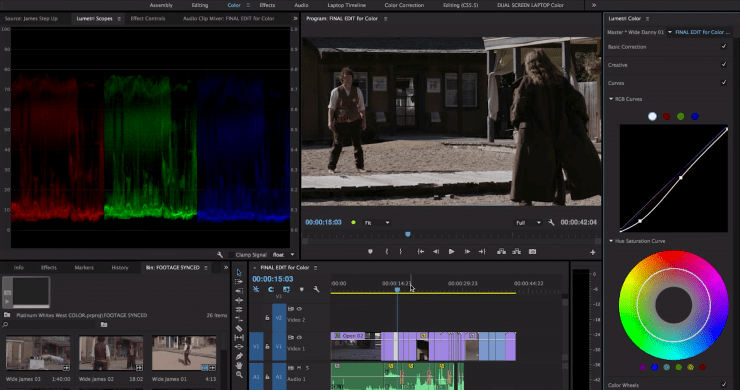Open Lumetri Scopes settings wrench
The height and width of the screenshot is (390, 740).
click(220, 254)
